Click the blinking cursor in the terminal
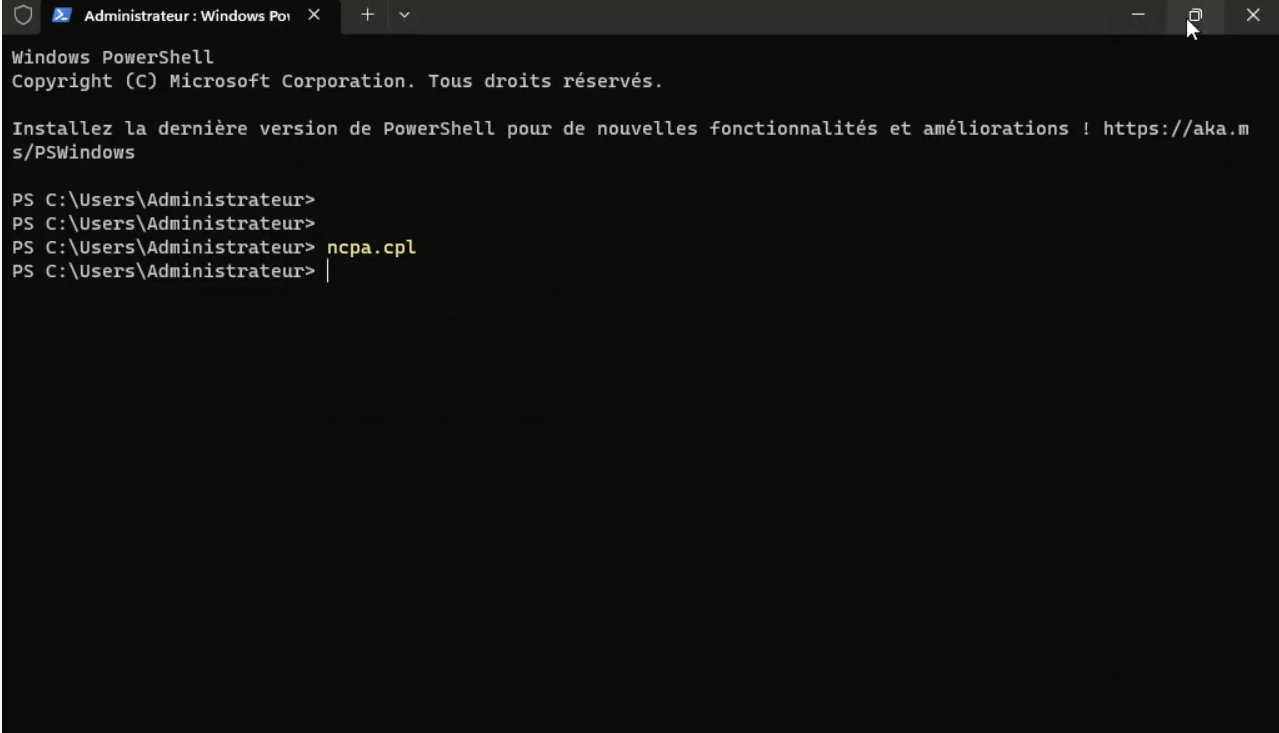Image resolution: width=1279 pixels, height=733 pixels. click(x=328, y=271)
